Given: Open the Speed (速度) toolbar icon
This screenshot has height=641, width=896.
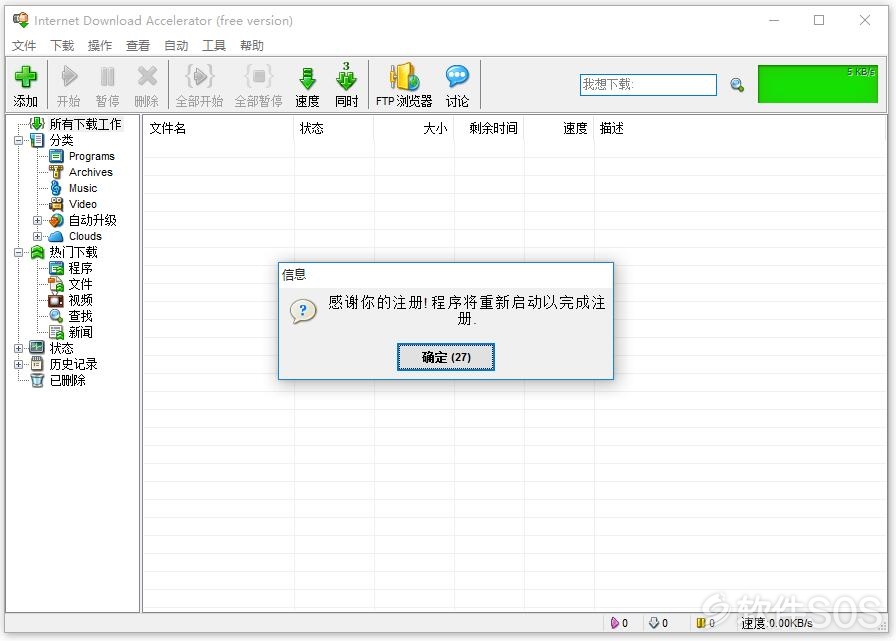Looking at the screenshot, I should click(x=307, y=78).
